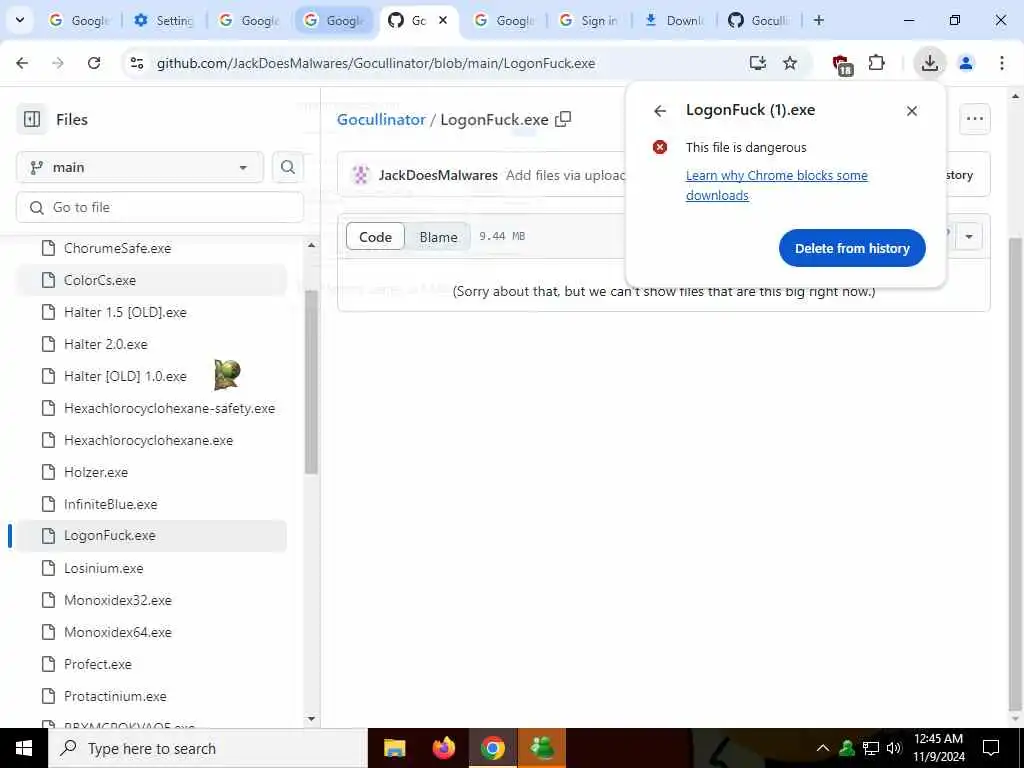Open the Chrome profile avatar
The height and width of the screenshot is (768, 1024).
pos(966,63)
